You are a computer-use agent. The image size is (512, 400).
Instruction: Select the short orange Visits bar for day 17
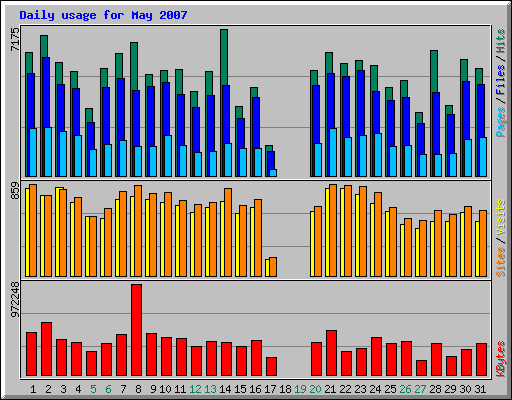pos(273,267)
